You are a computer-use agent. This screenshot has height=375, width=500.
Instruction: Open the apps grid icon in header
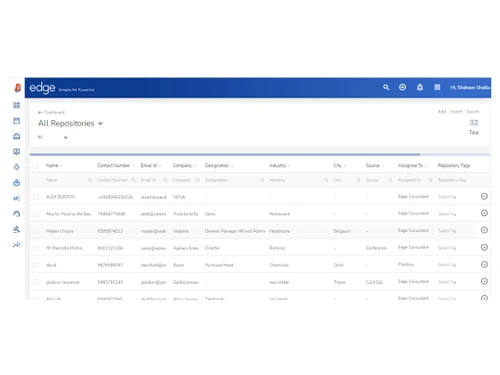pos(437,87)
